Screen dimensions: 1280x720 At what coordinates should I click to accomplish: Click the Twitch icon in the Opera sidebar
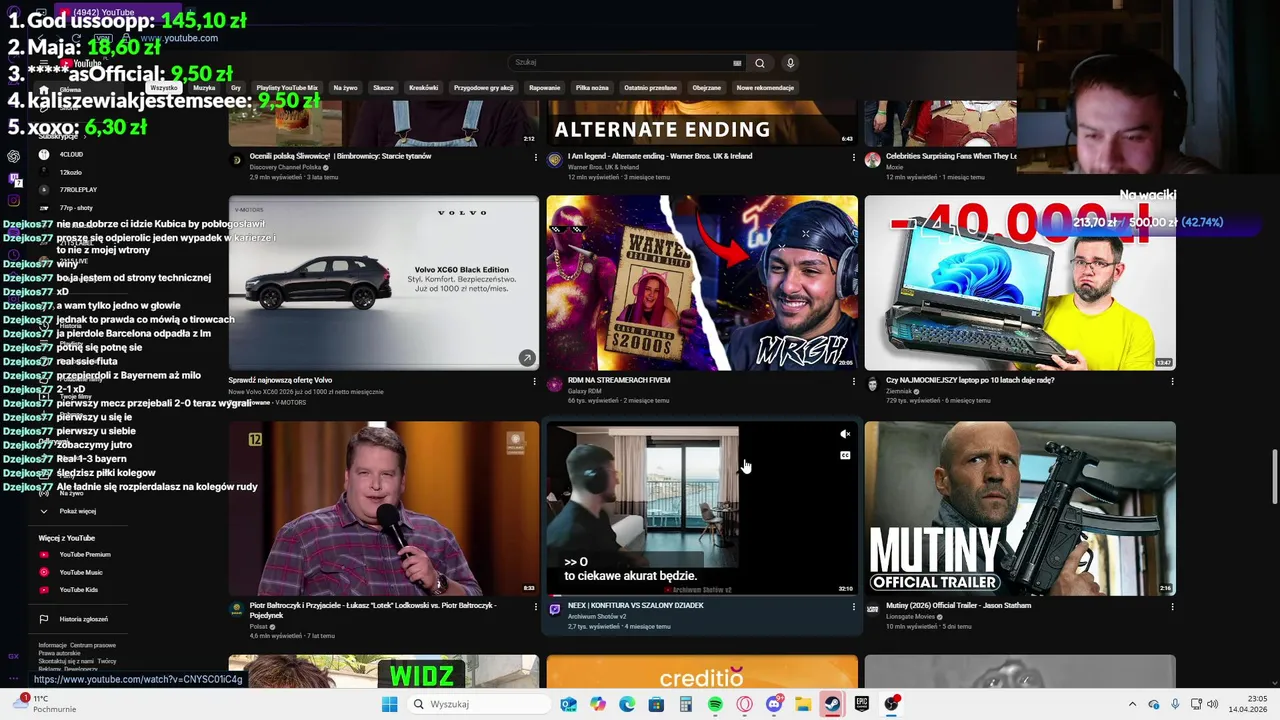[14, 179]
